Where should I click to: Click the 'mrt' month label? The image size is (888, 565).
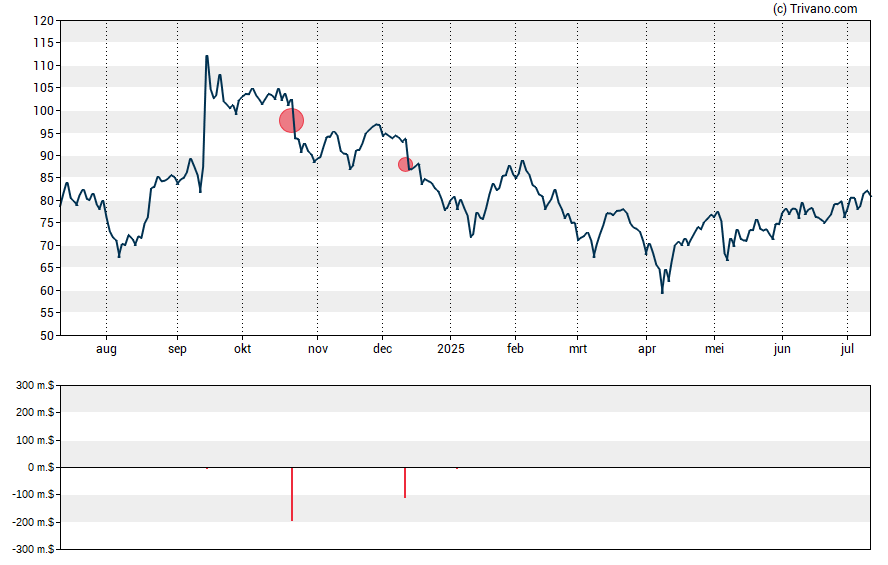(x=578, y=348)
